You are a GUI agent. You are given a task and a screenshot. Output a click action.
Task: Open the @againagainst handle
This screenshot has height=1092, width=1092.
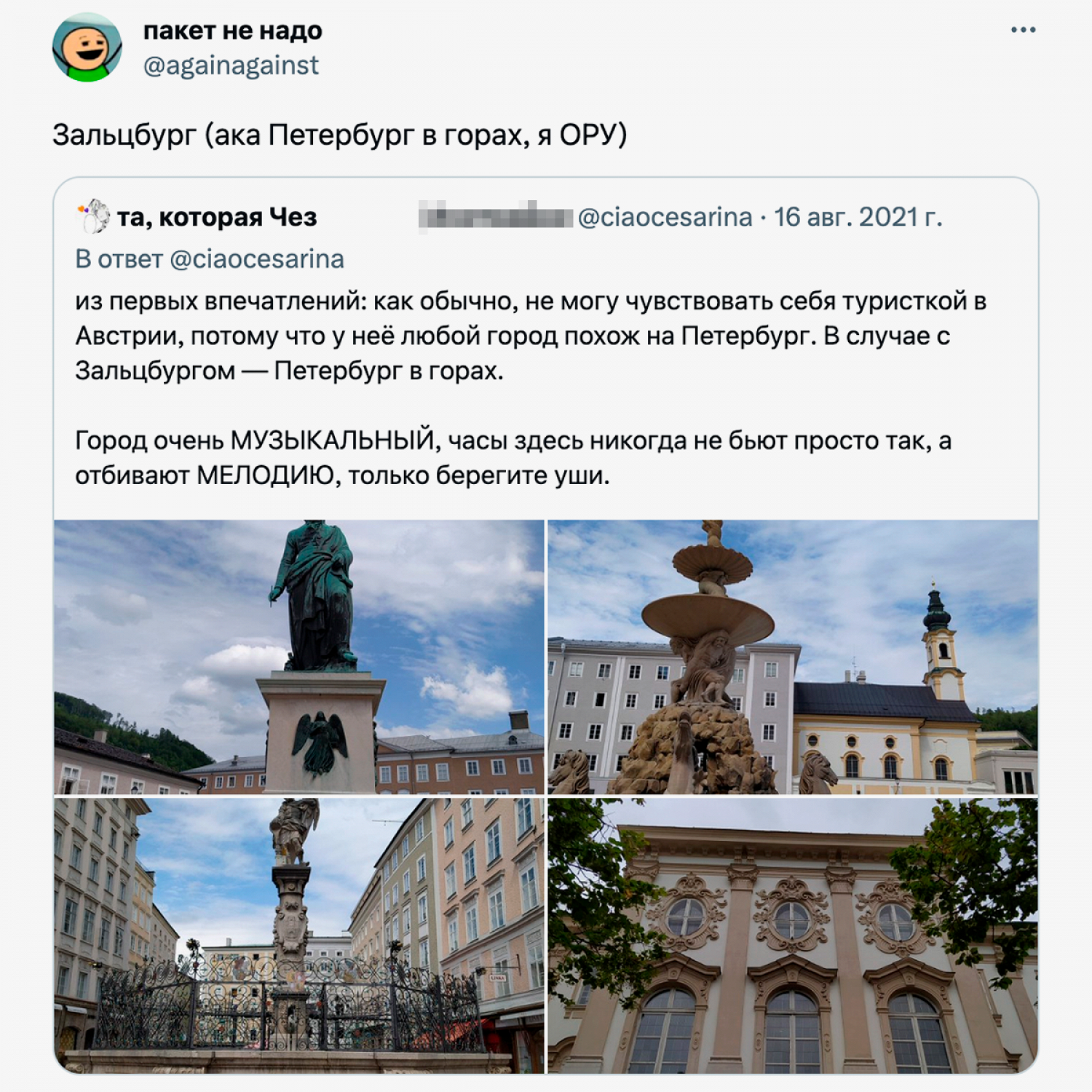pos(231,66)
